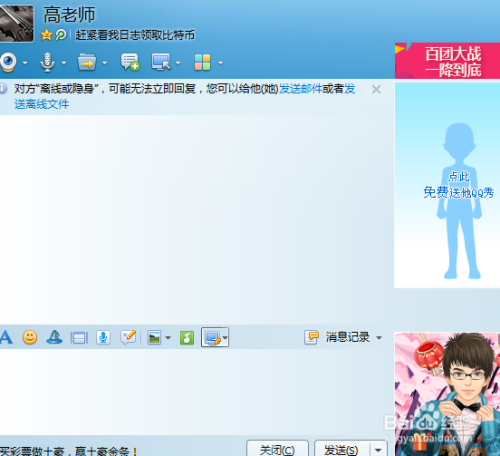Viewport: 500px width, 456px height.
Task: Open send options arrow next to 发送(S)
Action: 378,449
